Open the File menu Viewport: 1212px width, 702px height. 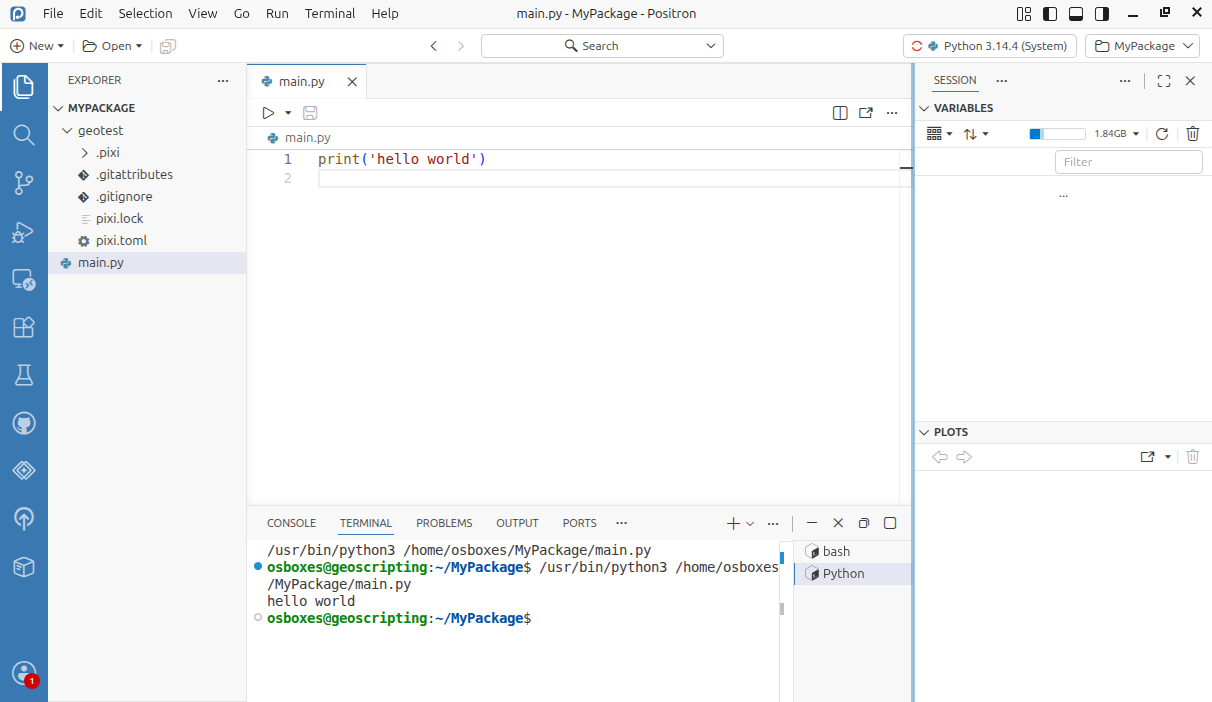coord(53,14)
